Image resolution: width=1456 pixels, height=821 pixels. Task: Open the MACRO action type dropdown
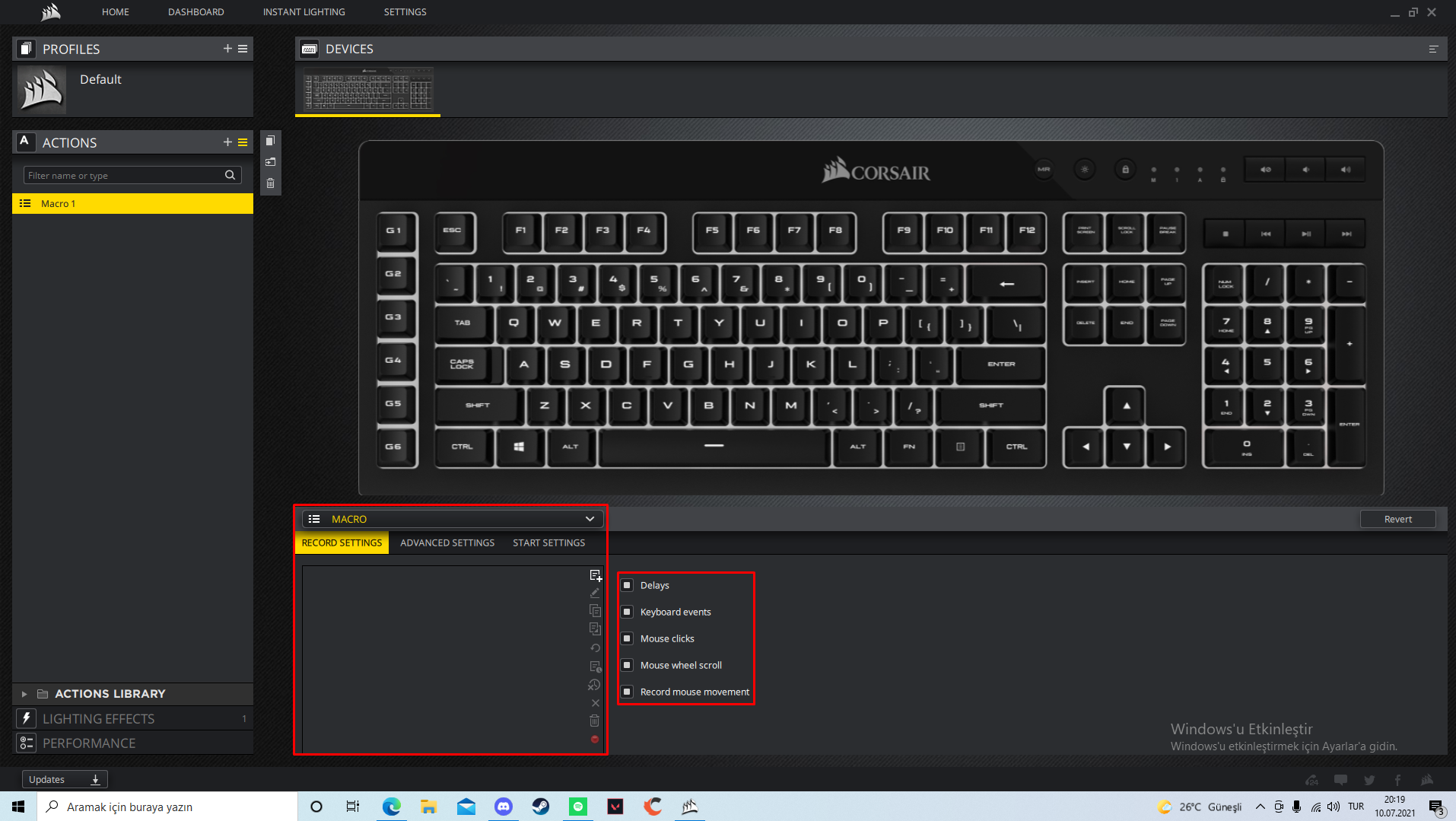coord(453,519)
